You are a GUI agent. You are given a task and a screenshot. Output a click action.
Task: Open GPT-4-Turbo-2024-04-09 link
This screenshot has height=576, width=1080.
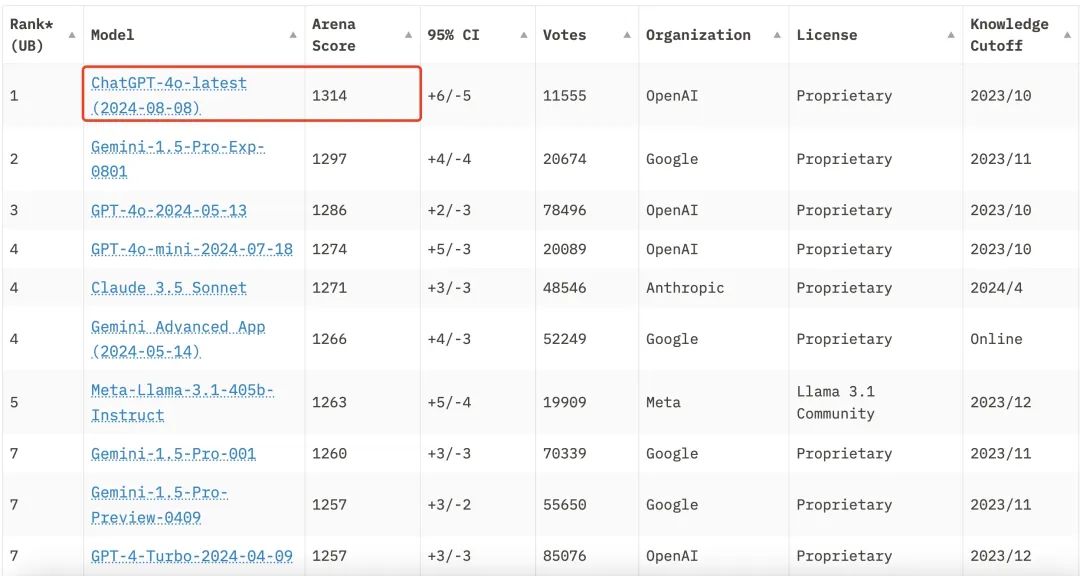(x=191, y=556)
